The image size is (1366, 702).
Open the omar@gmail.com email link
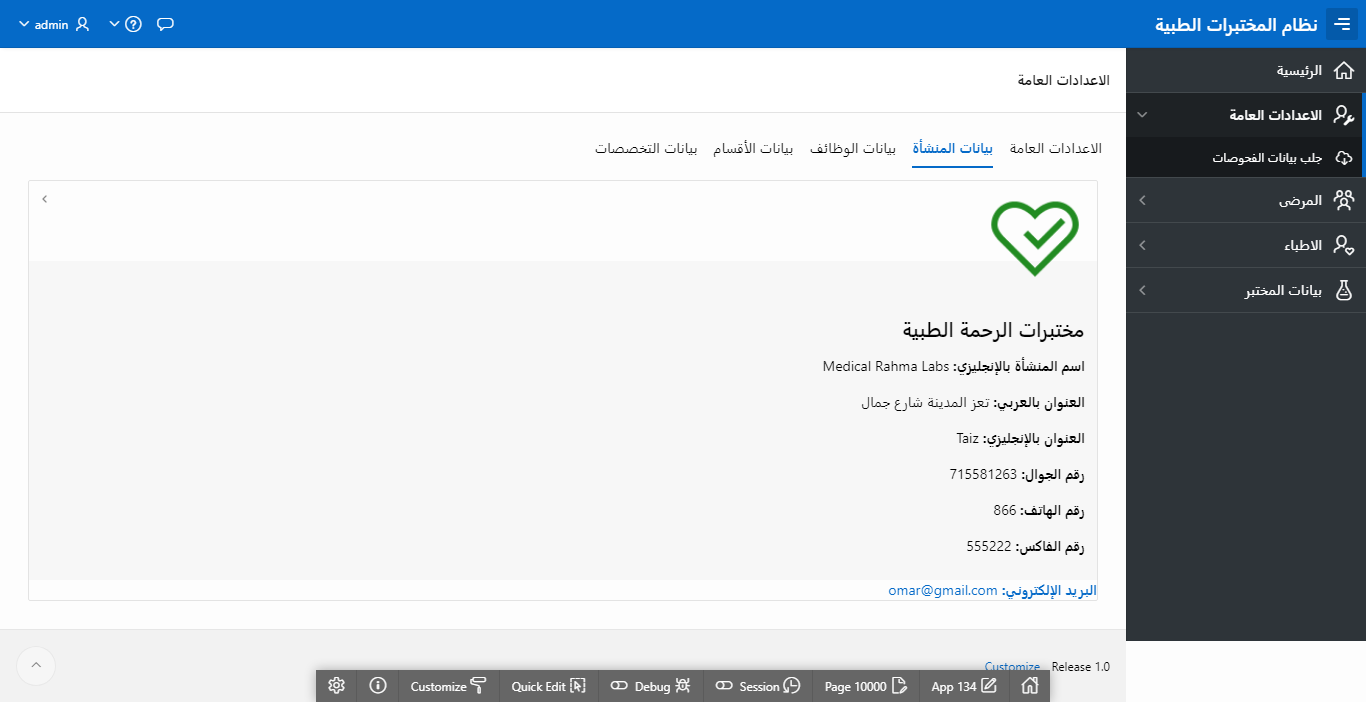click(943, 590)
